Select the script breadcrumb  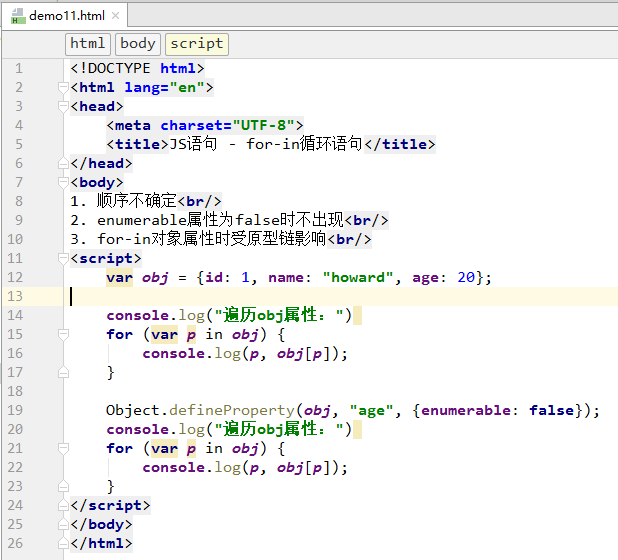197,43
